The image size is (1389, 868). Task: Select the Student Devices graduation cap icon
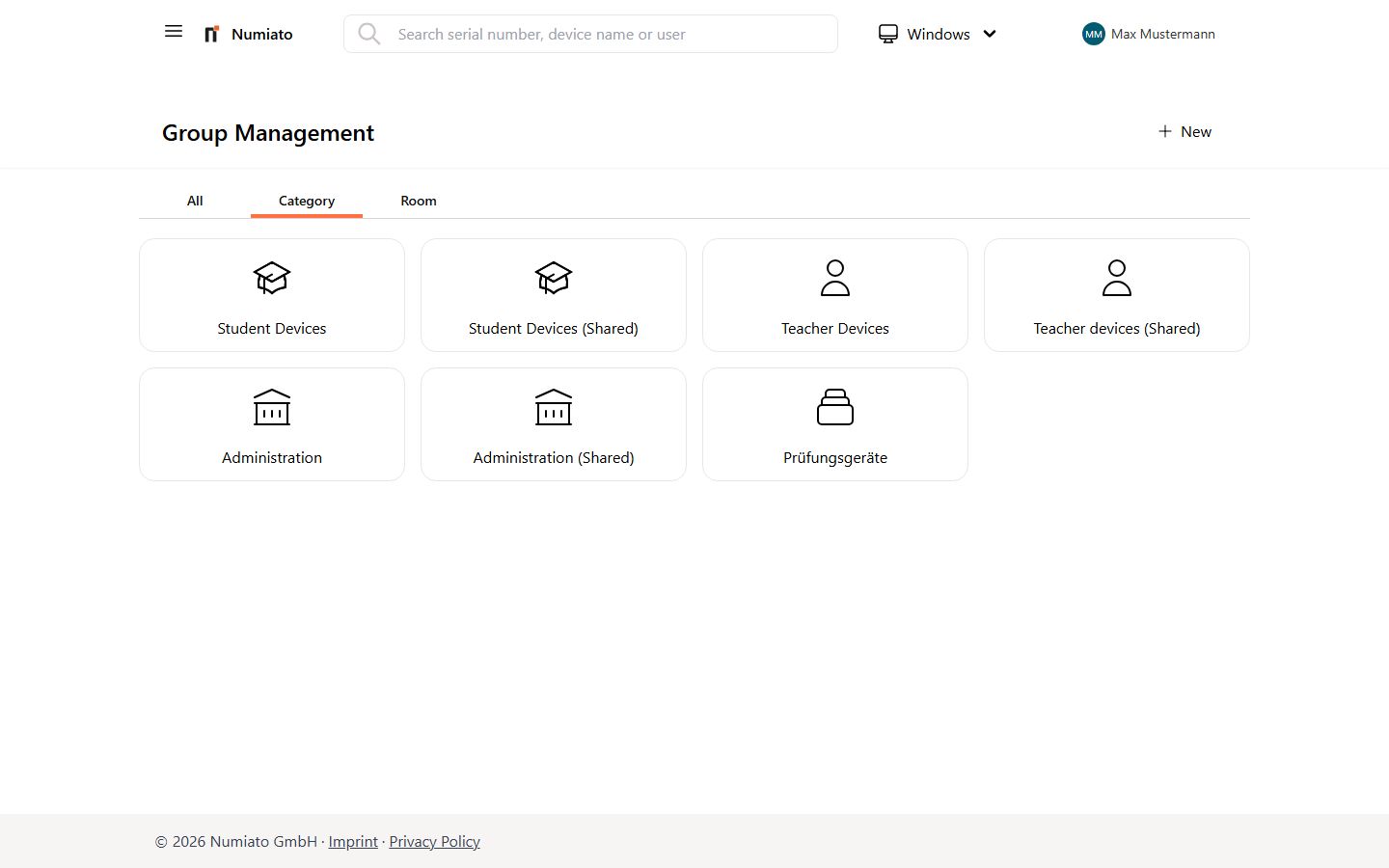pos(271,279)
